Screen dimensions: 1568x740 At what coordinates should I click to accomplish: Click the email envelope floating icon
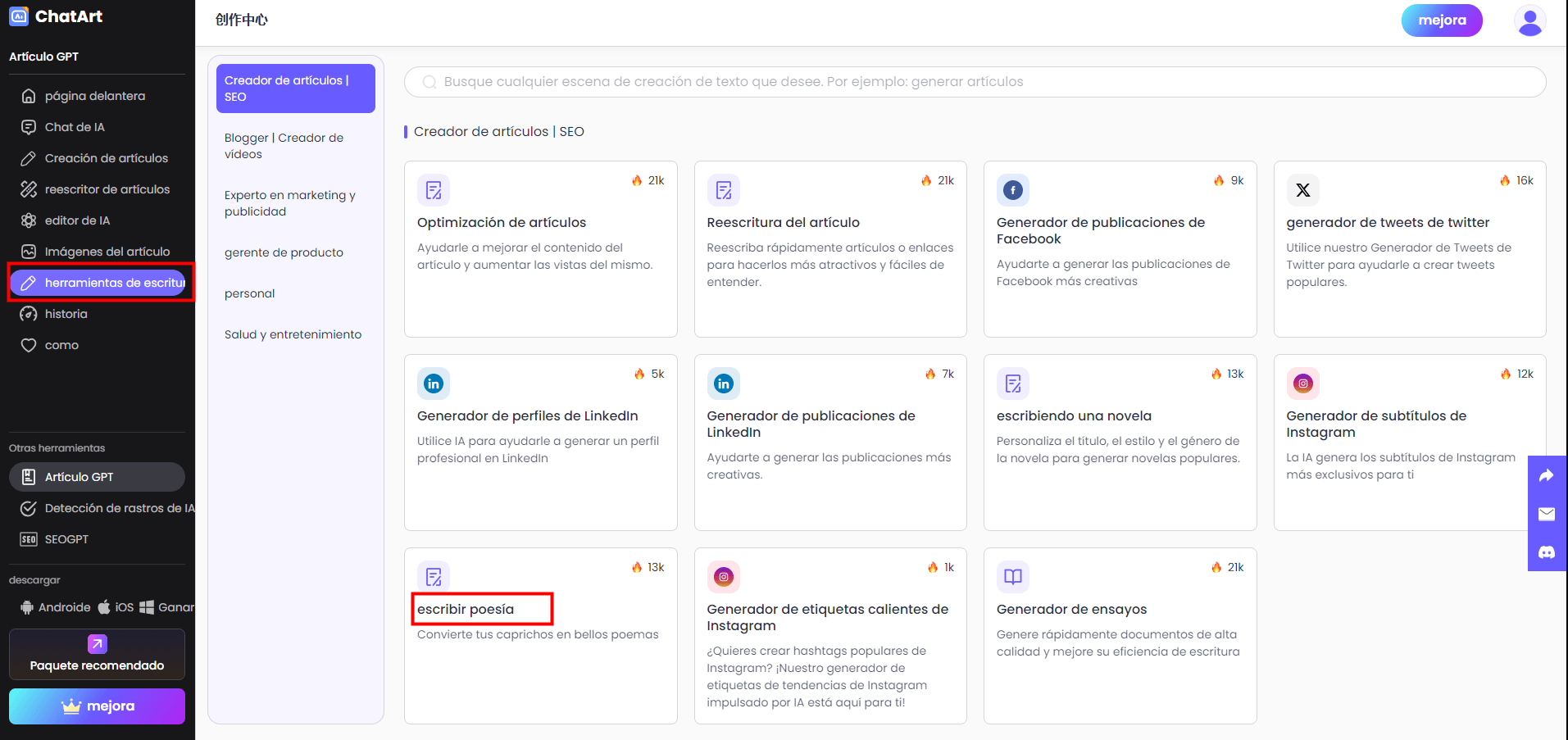pyautogui.click(x=1547, y=514)
